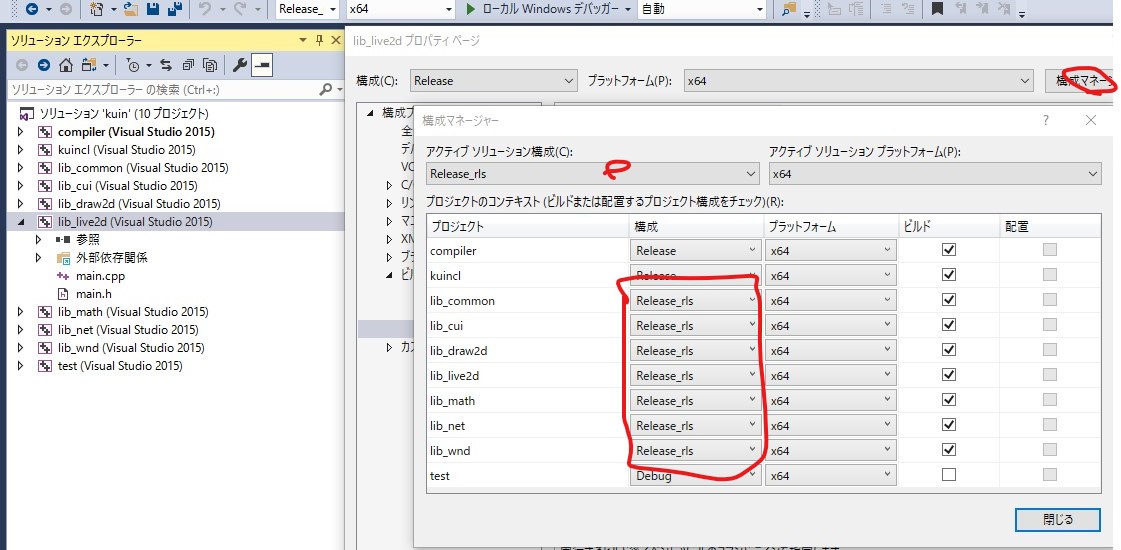Image resolution: width=1121 pixels, height=550 pixels.
Task: Enable build checkbox for test project
Action: click(949, 475)
